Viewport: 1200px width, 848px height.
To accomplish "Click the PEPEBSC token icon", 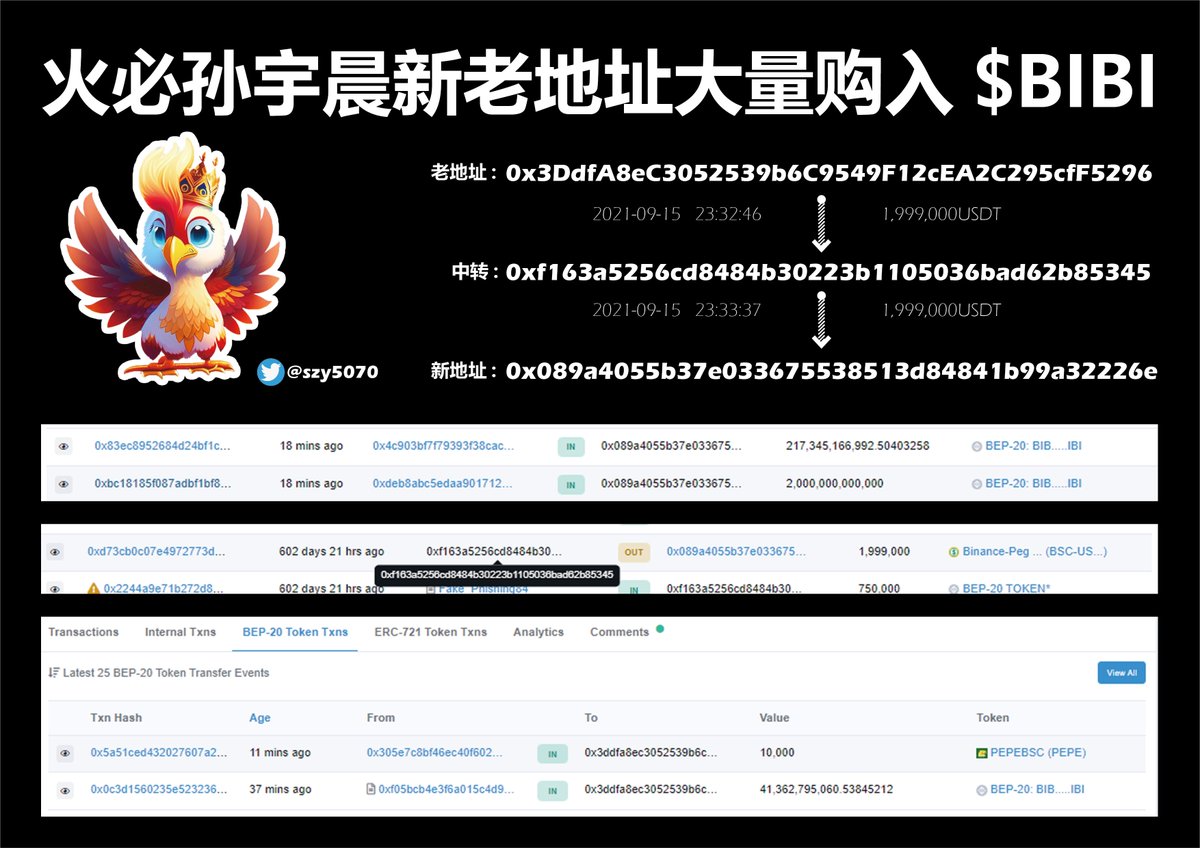I will [x=982, y=753].
